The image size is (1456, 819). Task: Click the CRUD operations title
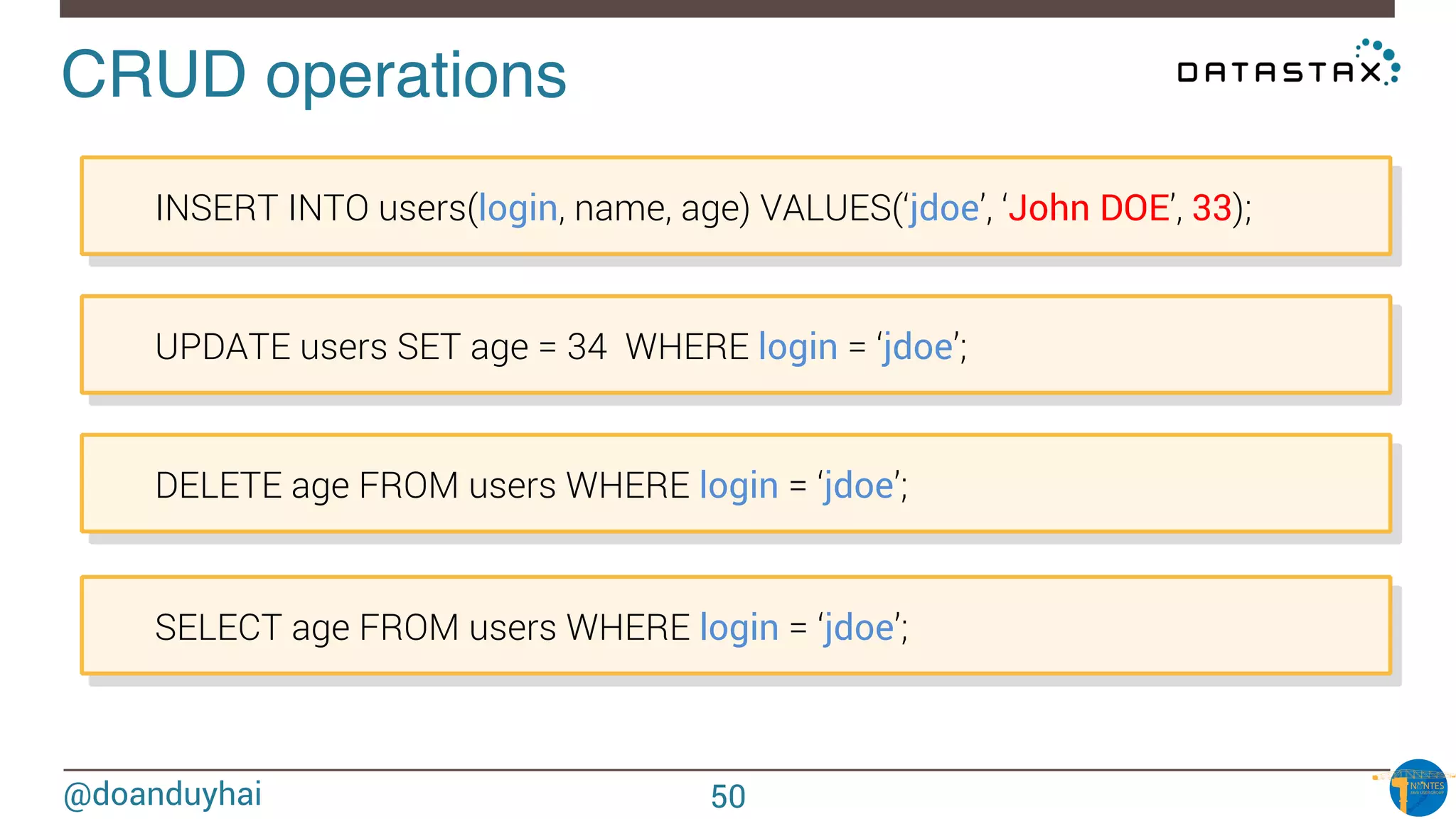(x=314, y=75)
